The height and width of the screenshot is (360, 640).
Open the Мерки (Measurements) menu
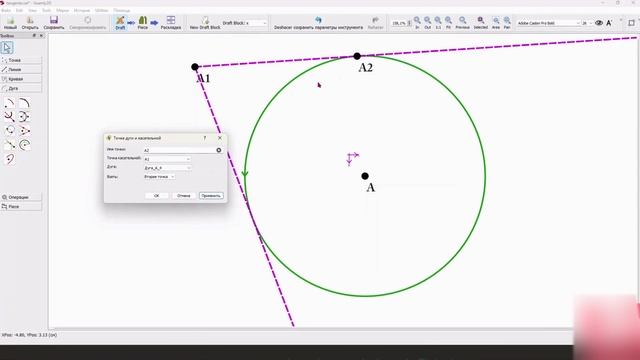coord(62,10)
